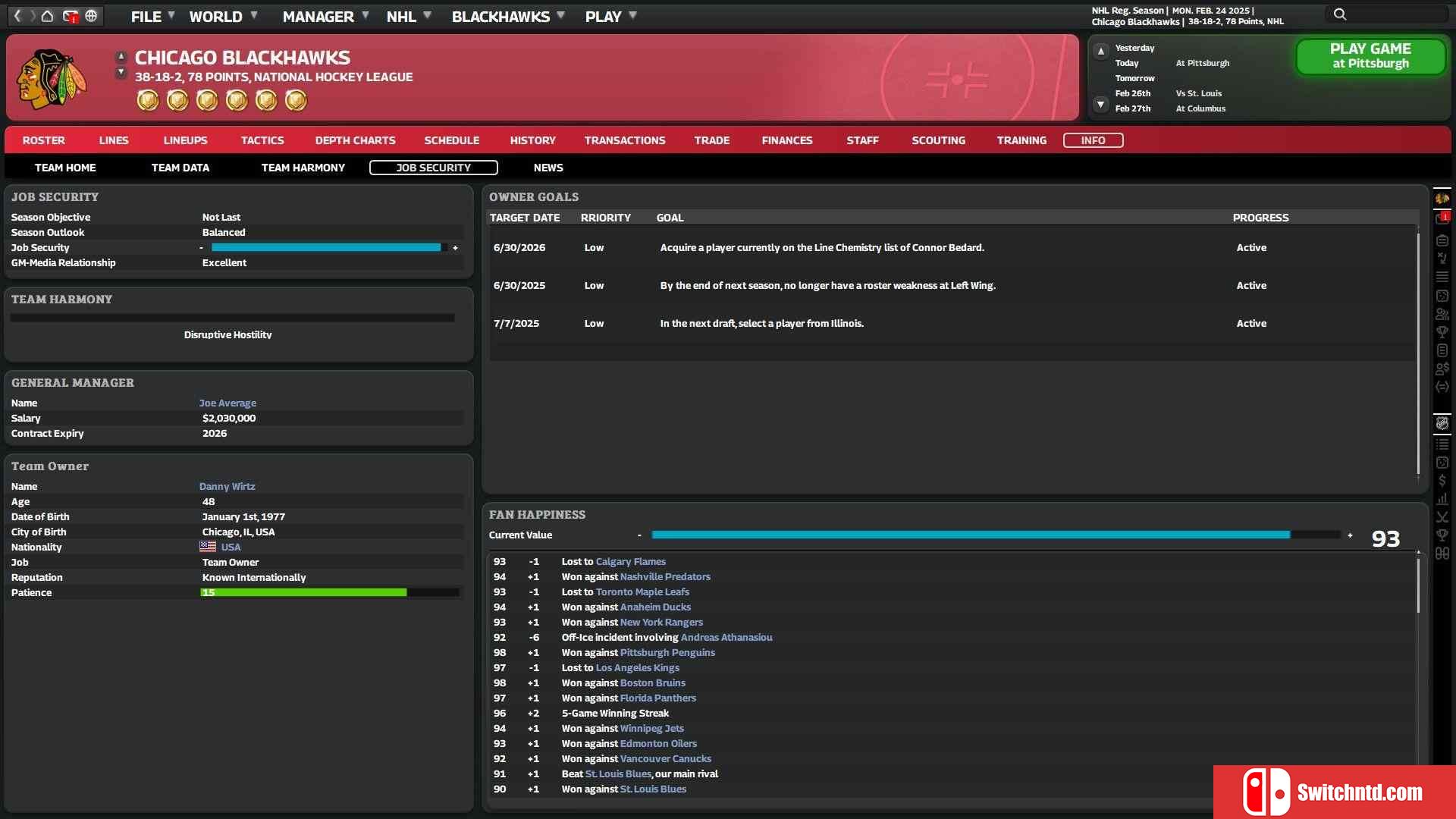Open general manager Joe Average link

(x=227, y=403)
